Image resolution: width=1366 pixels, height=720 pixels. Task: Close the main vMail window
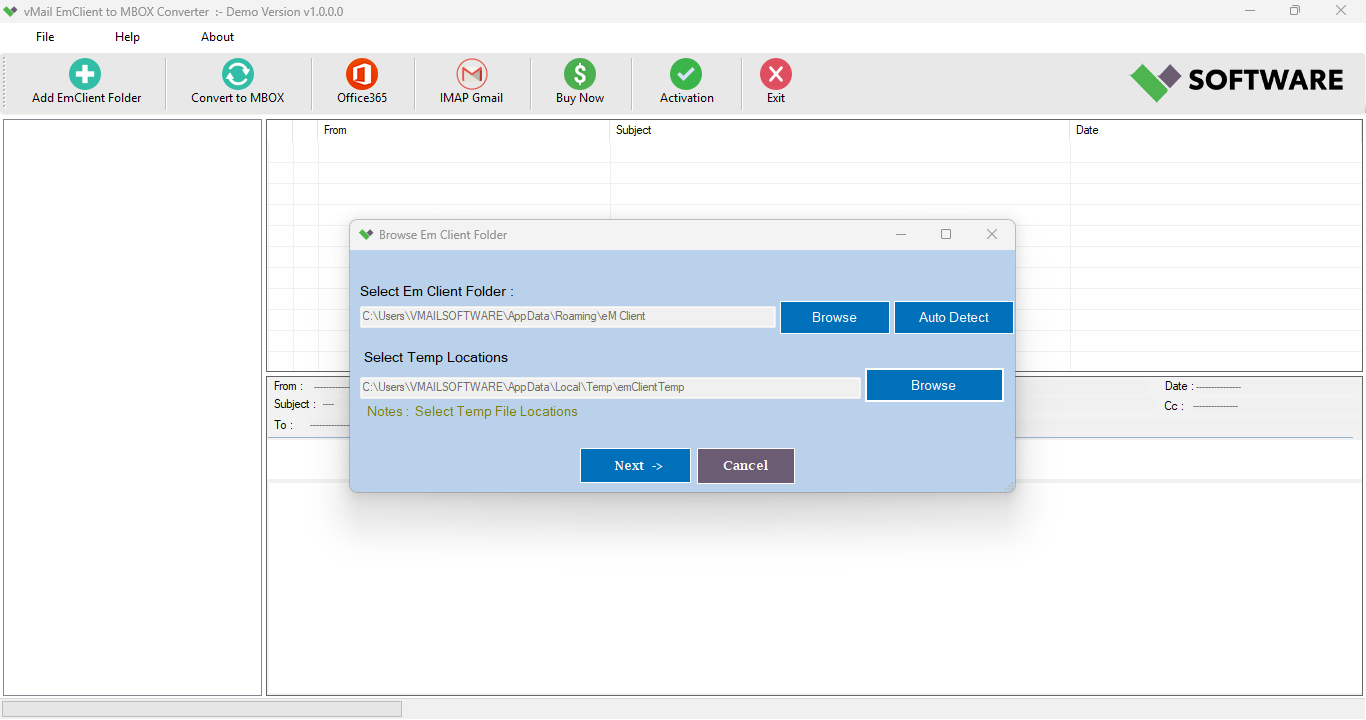click(x=1341, y=11)
